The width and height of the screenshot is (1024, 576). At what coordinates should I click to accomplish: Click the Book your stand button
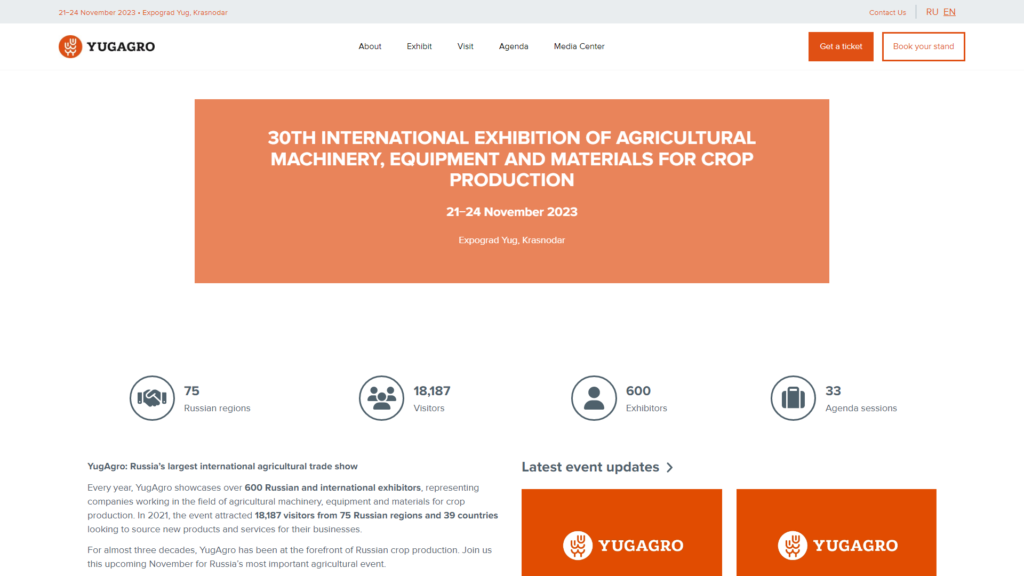[923, 46]
